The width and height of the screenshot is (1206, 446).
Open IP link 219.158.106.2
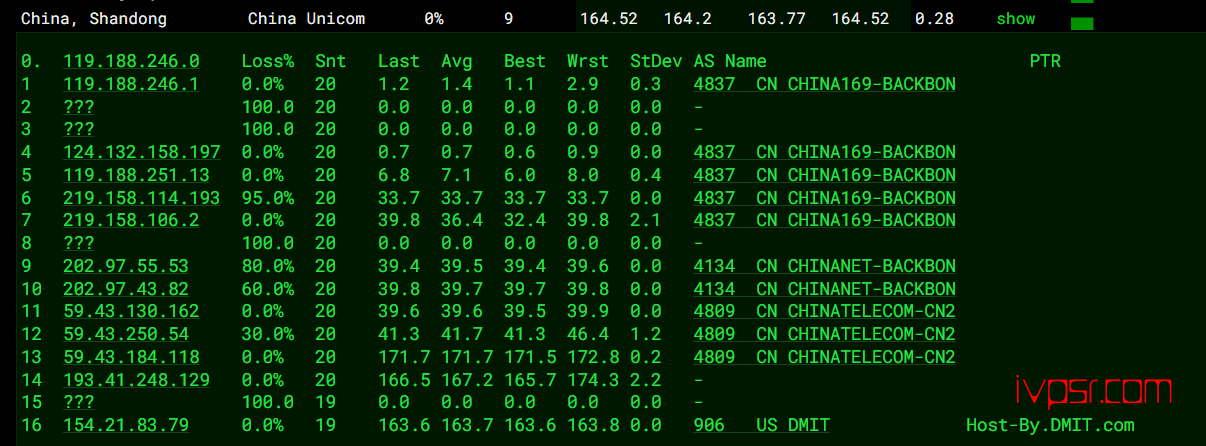pyautogui.click(x=131, y=220)
